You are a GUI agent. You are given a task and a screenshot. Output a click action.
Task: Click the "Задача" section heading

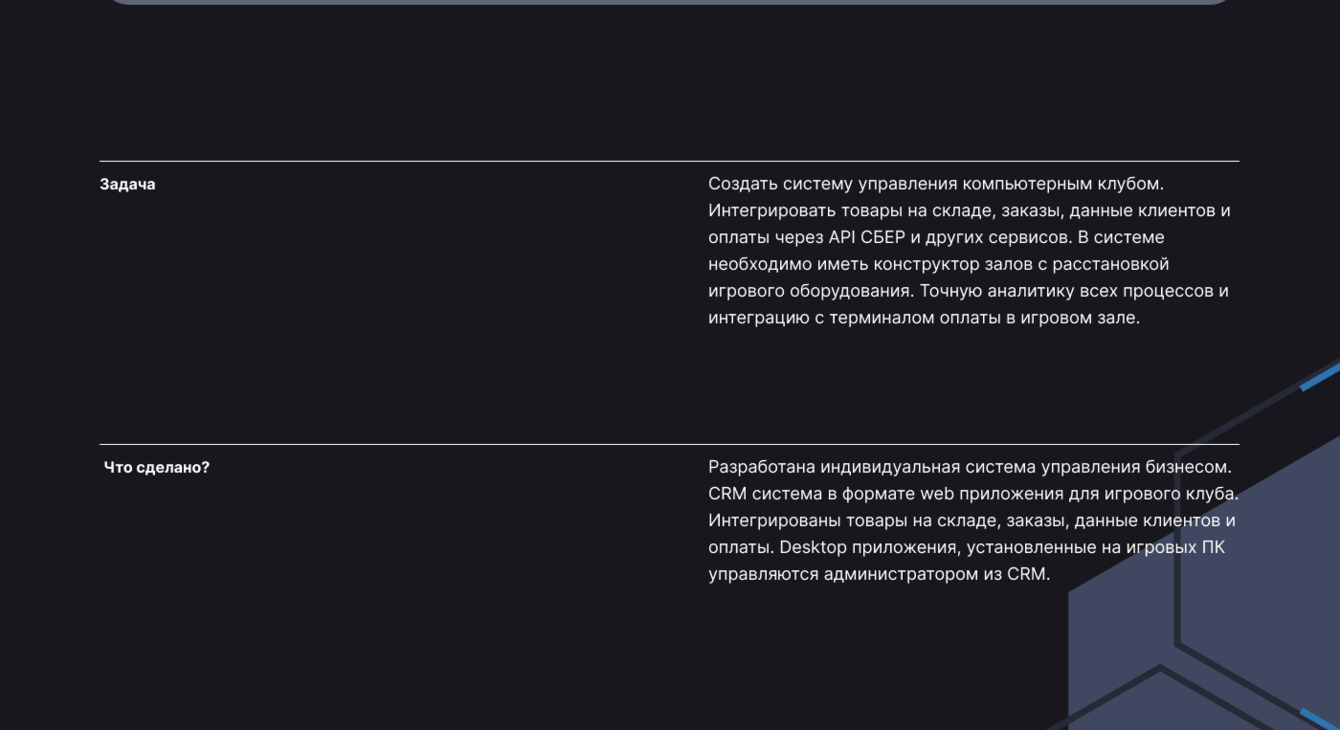(x=127, y=184)
